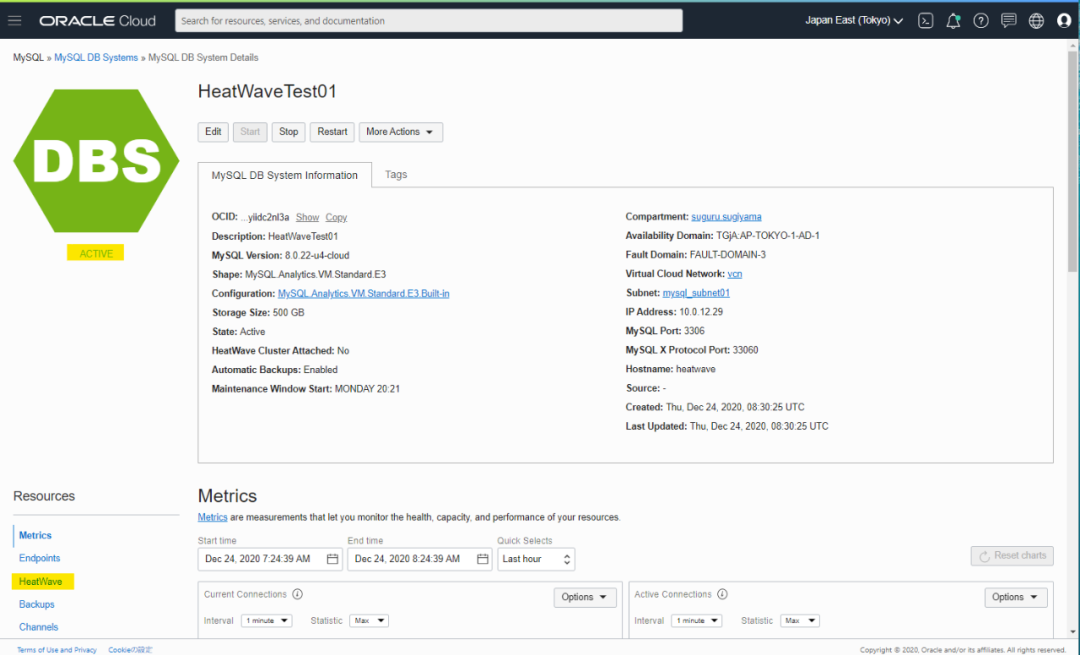Screen dimensions: 1080x655
Task: Click the Maintenance Window MONDAY 20:21 value
Action: (x=367, y=388)
